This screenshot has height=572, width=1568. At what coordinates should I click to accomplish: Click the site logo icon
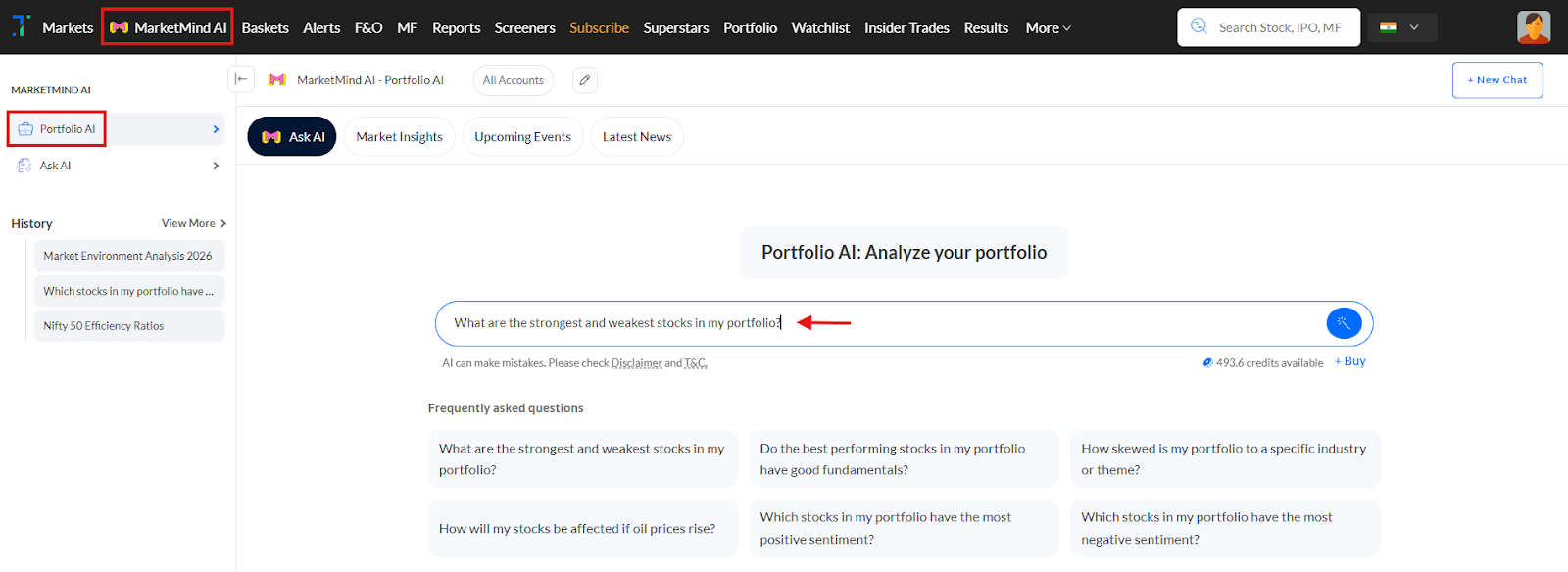click(x=21, y=26)
